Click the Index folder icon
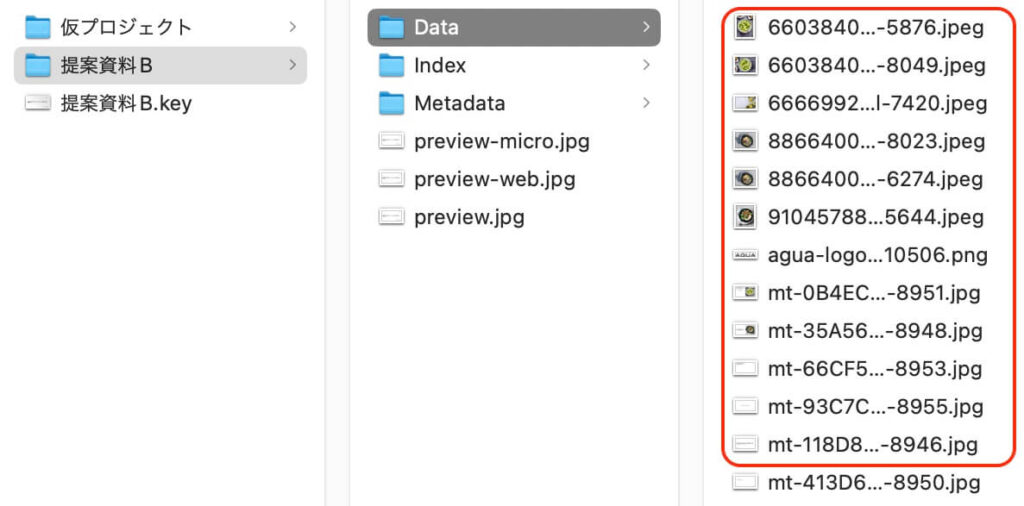 tap(391, 65)
